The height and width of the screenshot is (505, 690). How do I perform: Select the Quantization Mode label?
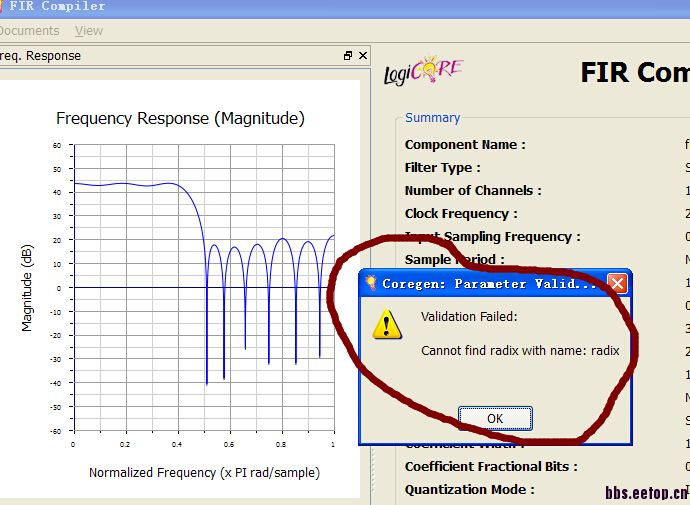pyautogui.click(x=470, y=490)
